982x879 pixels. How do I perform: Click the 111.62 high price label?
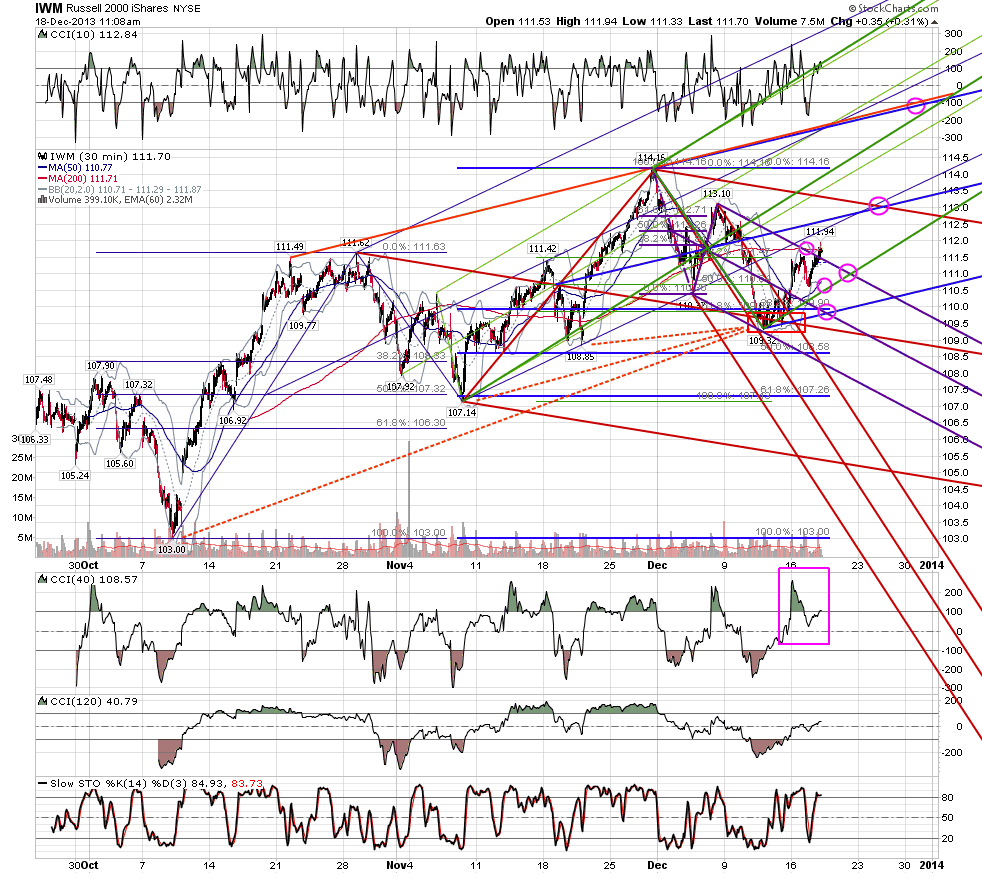(x=355, y=242)
